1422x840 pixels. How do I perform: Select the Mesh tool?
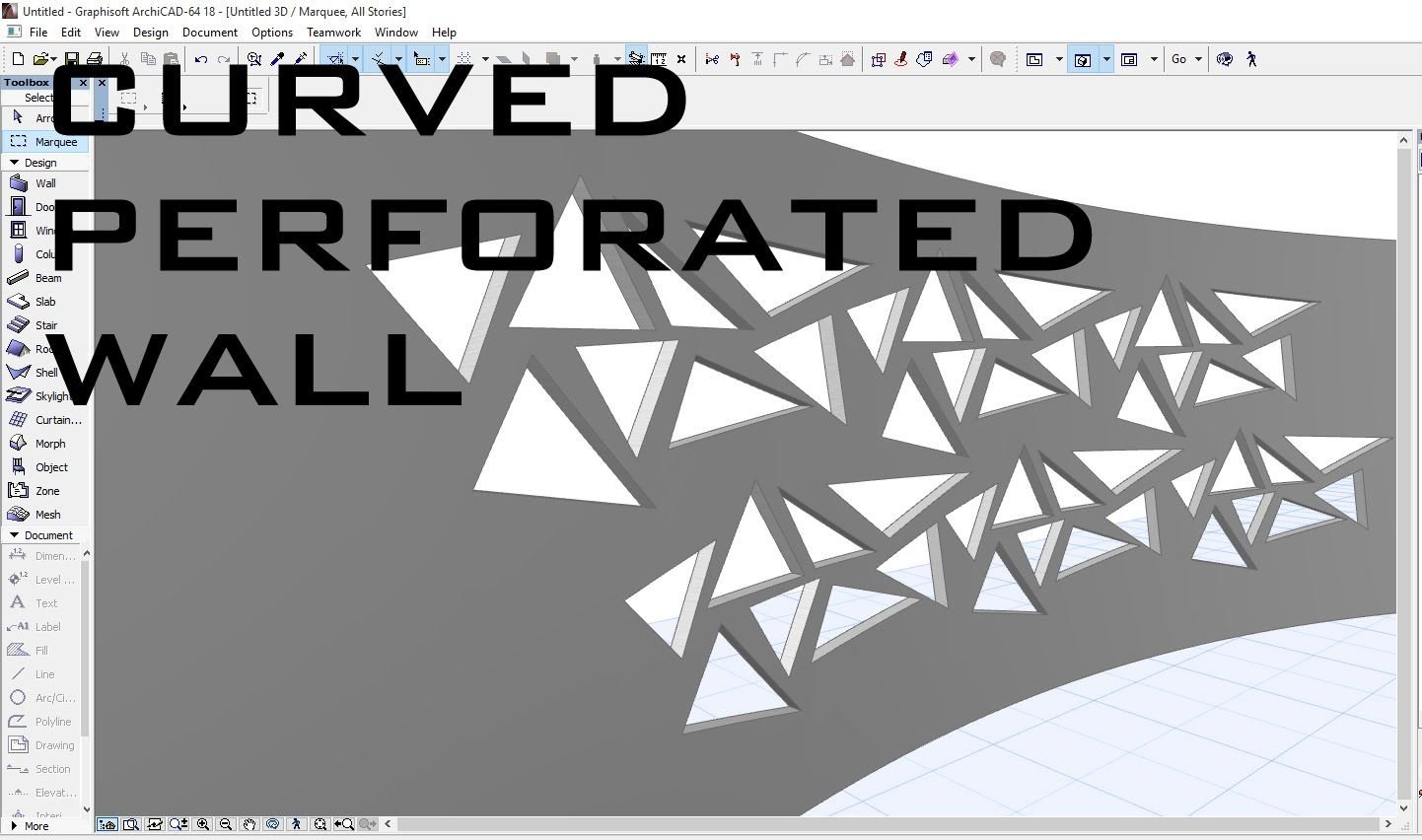tap(45, 515)
